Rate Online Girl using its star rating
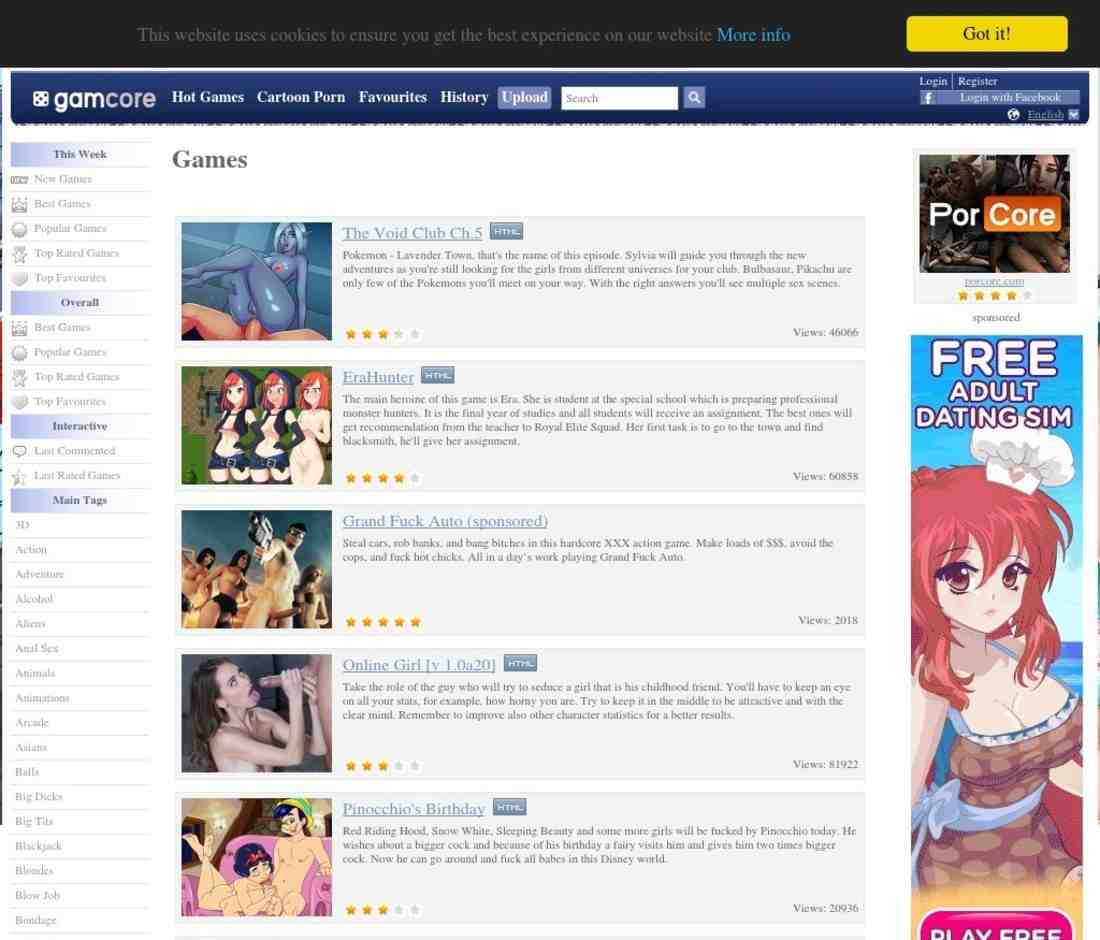1100x940 pixels. [382, 765]
